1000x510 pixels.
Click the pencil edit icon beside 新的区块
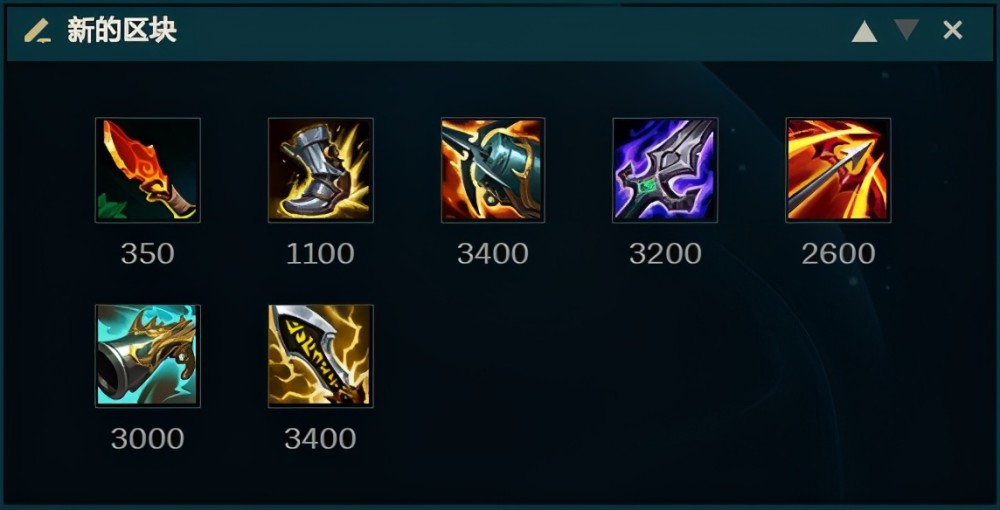[x=37, y=31]
